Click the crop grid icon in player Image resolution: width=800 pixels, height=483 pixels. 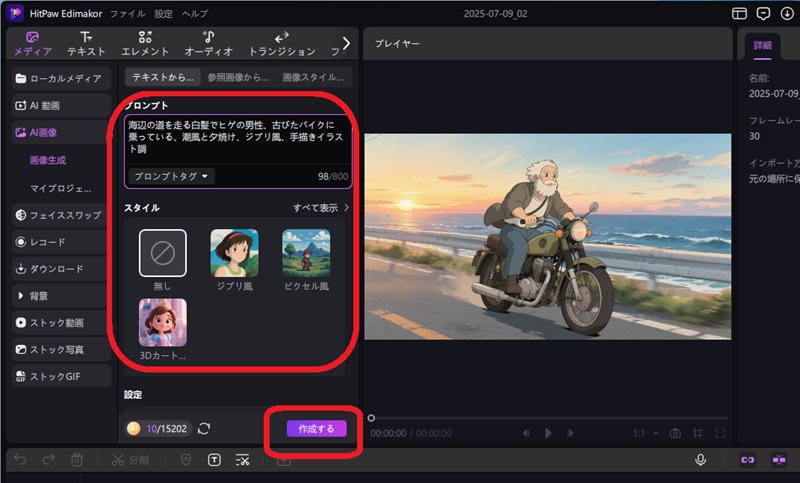697,434
